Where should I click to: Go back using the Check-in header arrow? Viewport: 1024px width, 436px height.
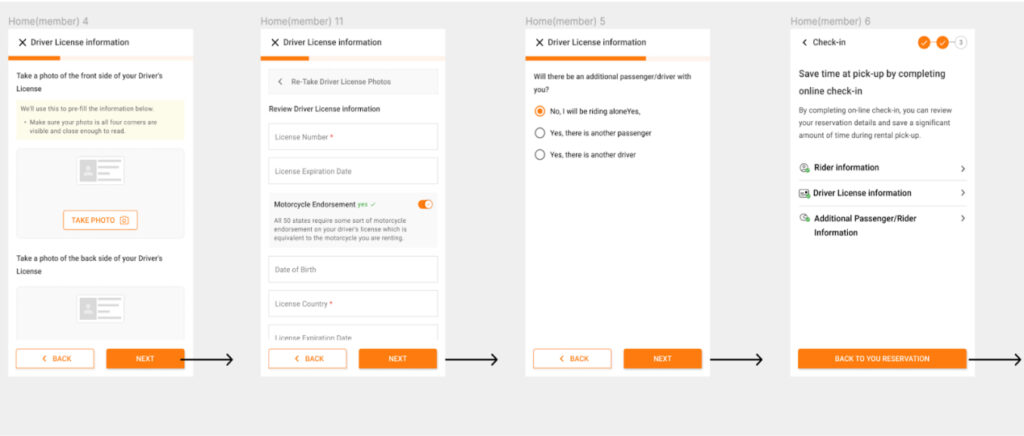pos(804,43)
